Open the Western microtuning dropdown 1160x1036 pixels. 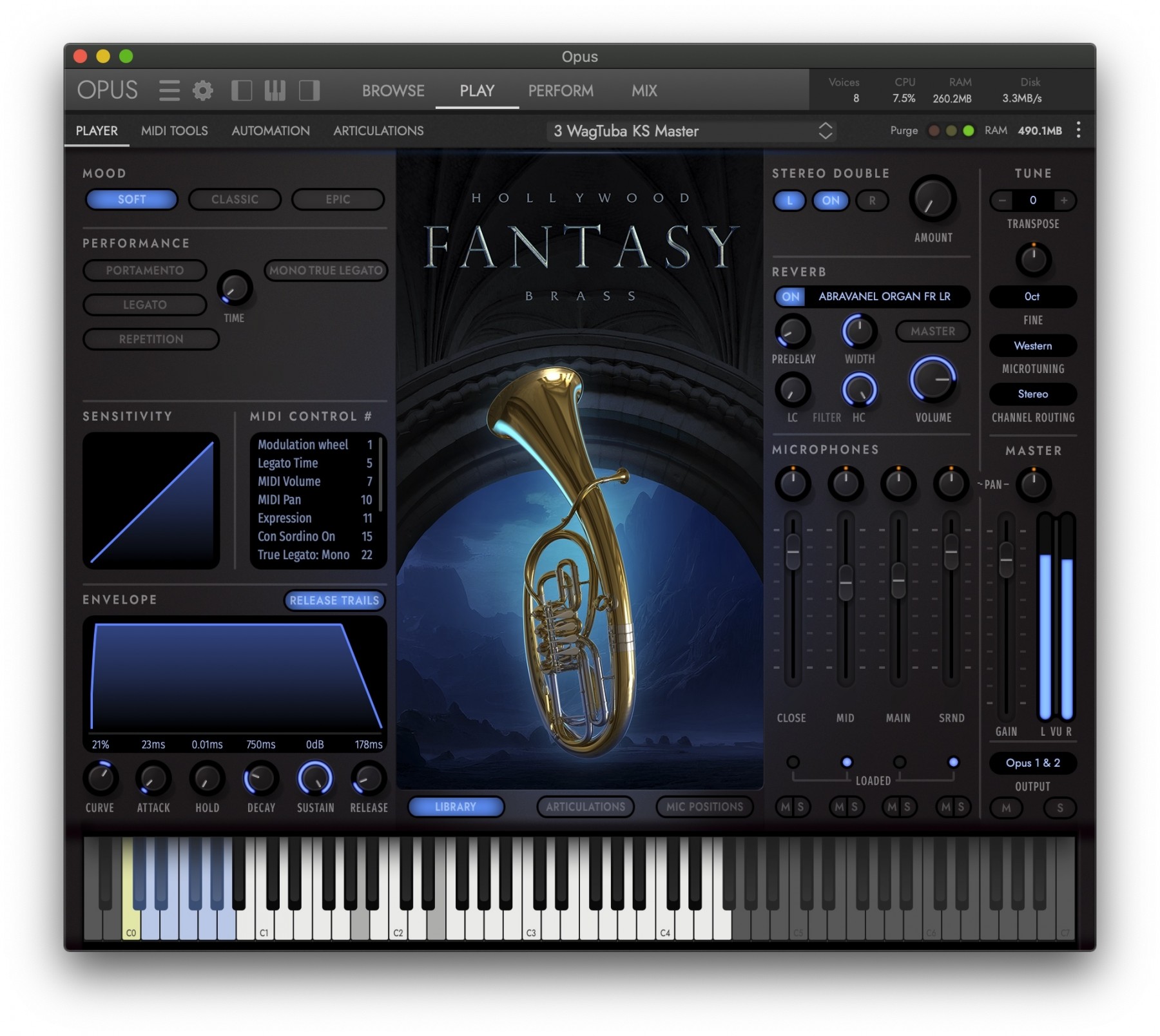click(1032, 346)
